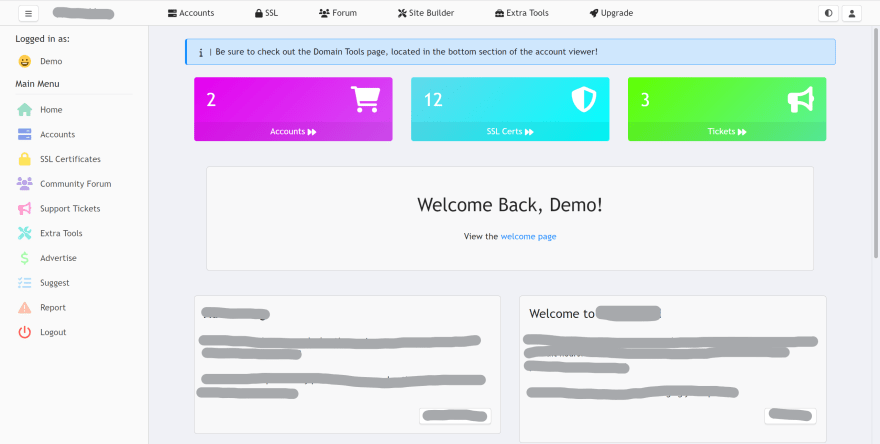This screenshot has height=444, width=880.
Task: Open Extra Tools in the top navigation
Action: point(522,13)
